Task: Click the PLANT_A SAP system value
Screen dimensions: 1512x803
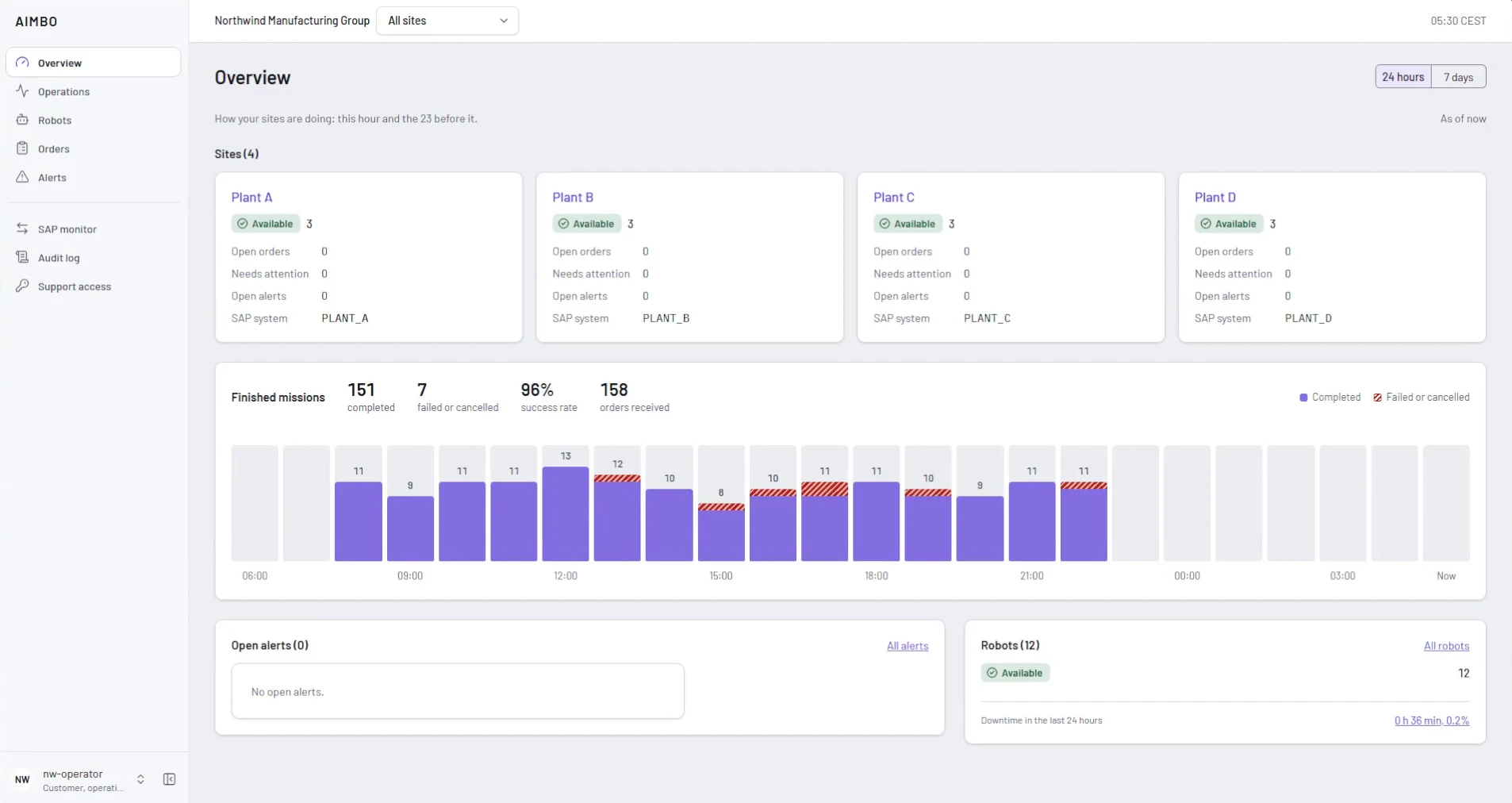Action: coord(345,318)
